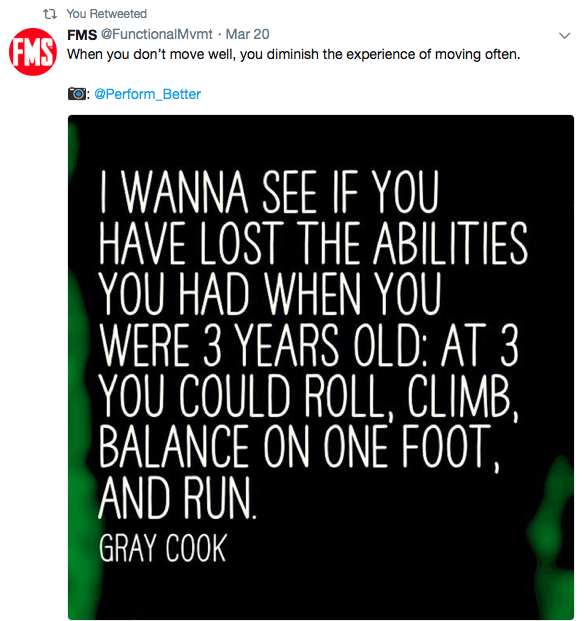Open the FMS display name profile
Viewport: 584px width, 621px height.
pos(82,35)
